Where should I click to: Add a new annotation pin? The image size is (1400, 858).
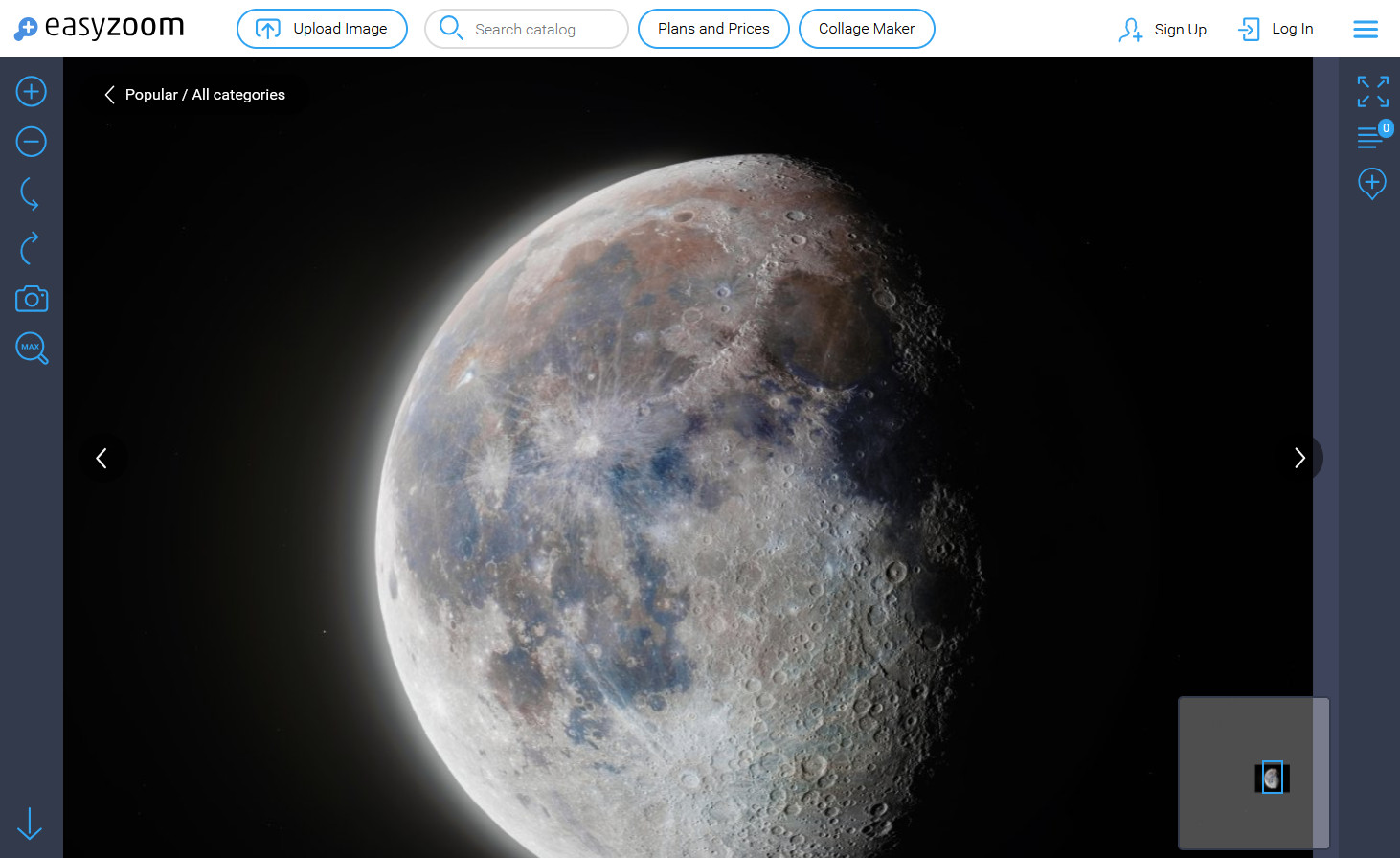(x=1371, y=183)
